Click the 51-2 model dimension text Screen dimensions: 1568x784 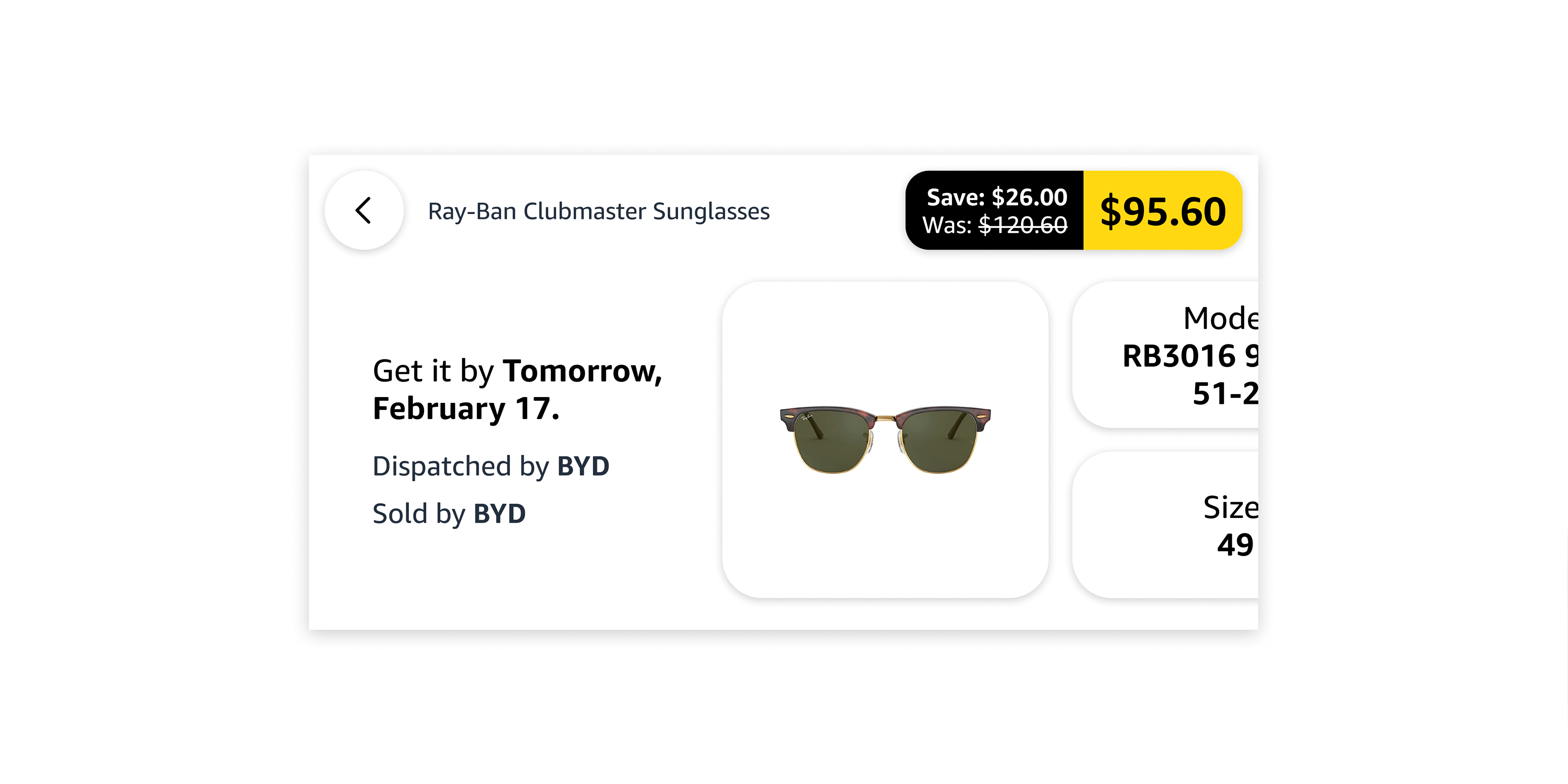point(1225,393)
